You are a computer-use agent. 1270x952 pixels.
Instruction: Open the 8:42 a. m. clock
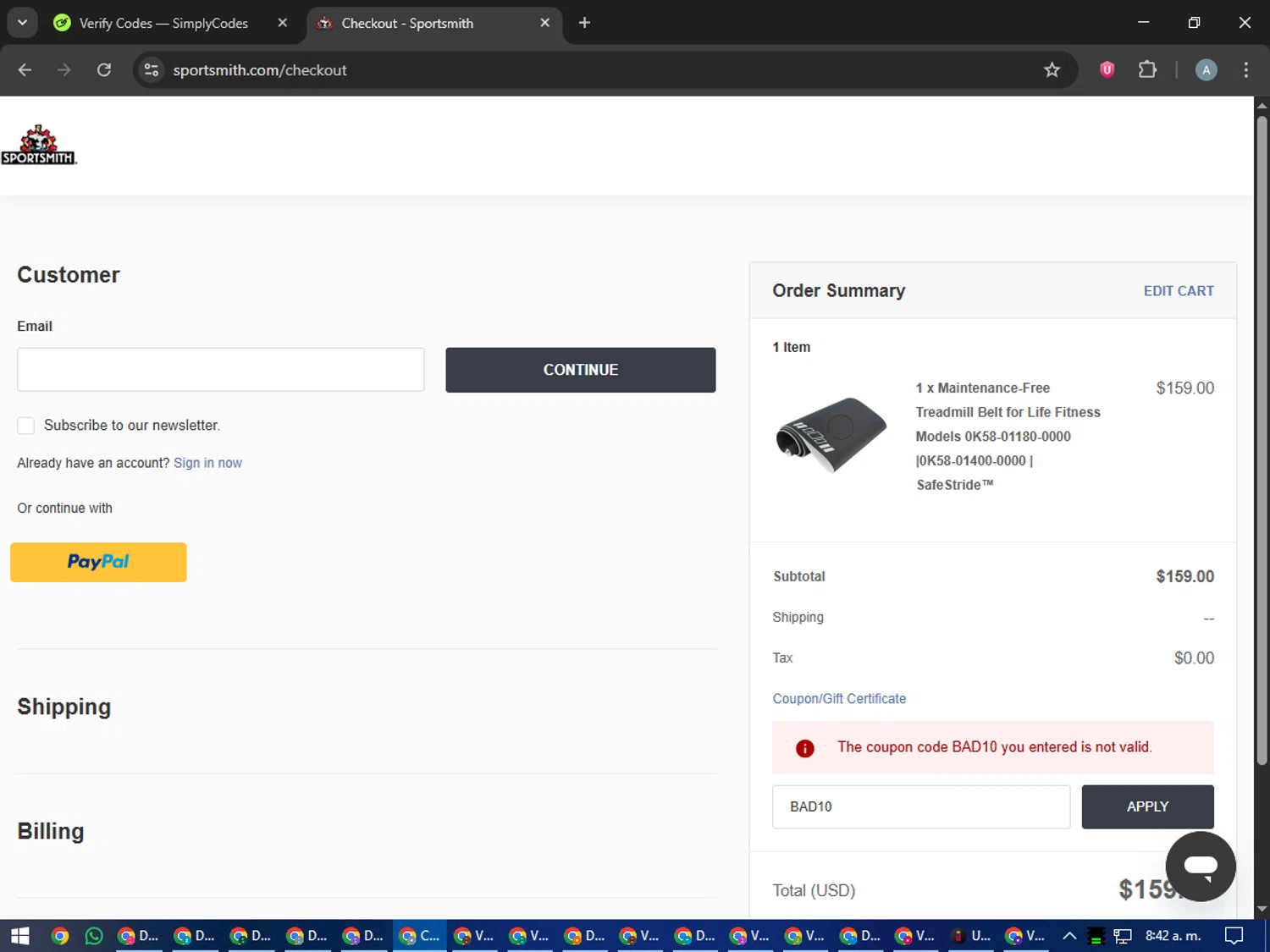1173,936
